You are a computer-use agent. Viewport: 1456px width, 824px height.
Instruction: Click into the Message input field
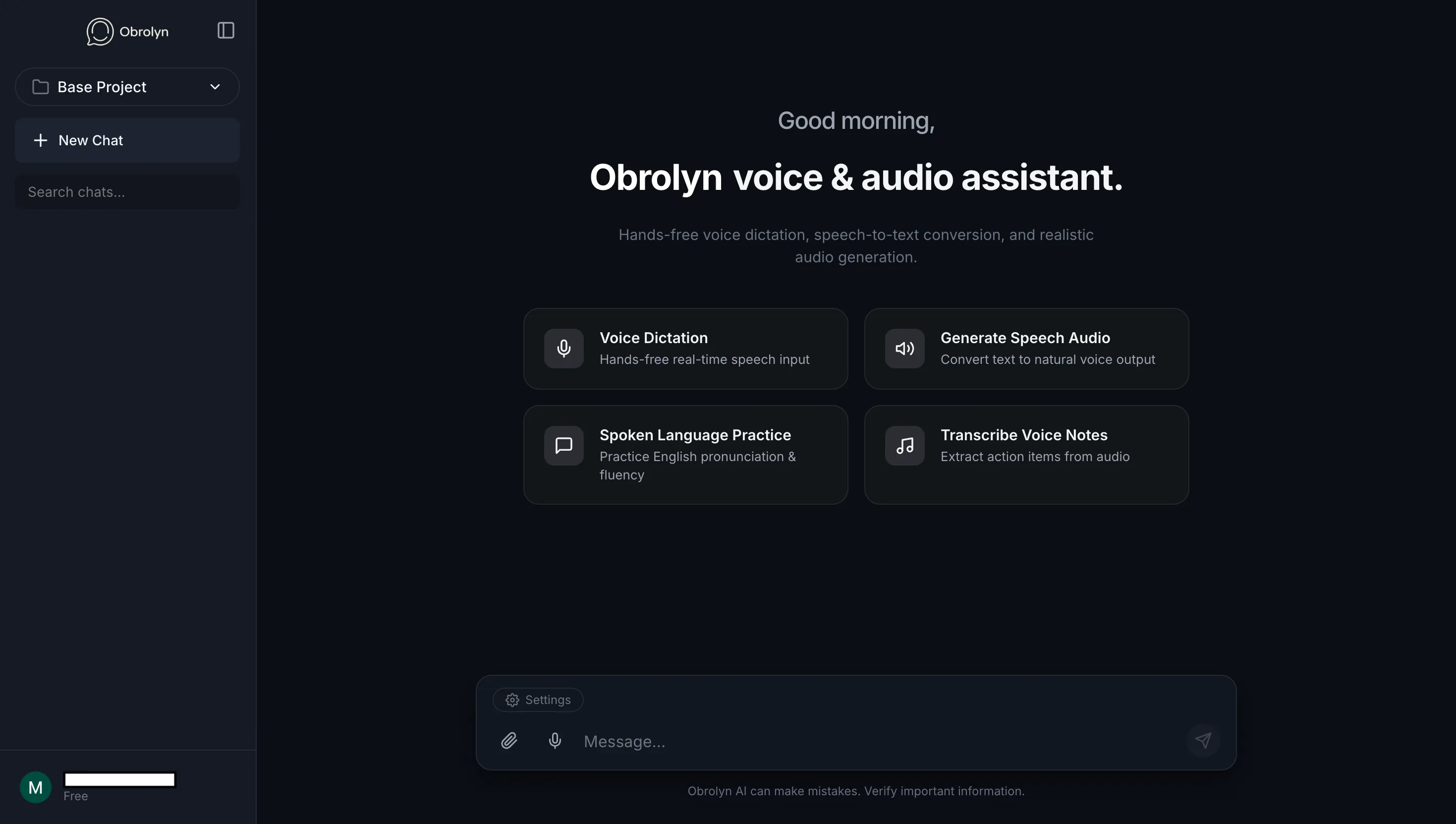click(x=880, y=741)
